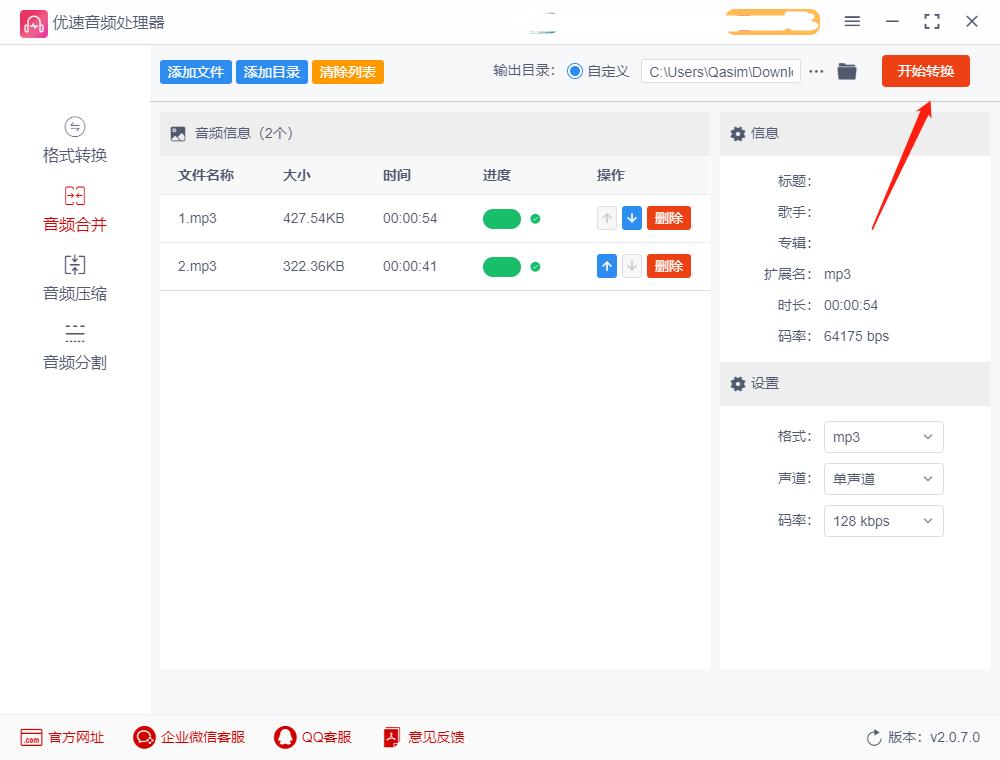The image size is (1000, 760).
Task: Open the output folder icon
Action: click(x=847, y=71)
